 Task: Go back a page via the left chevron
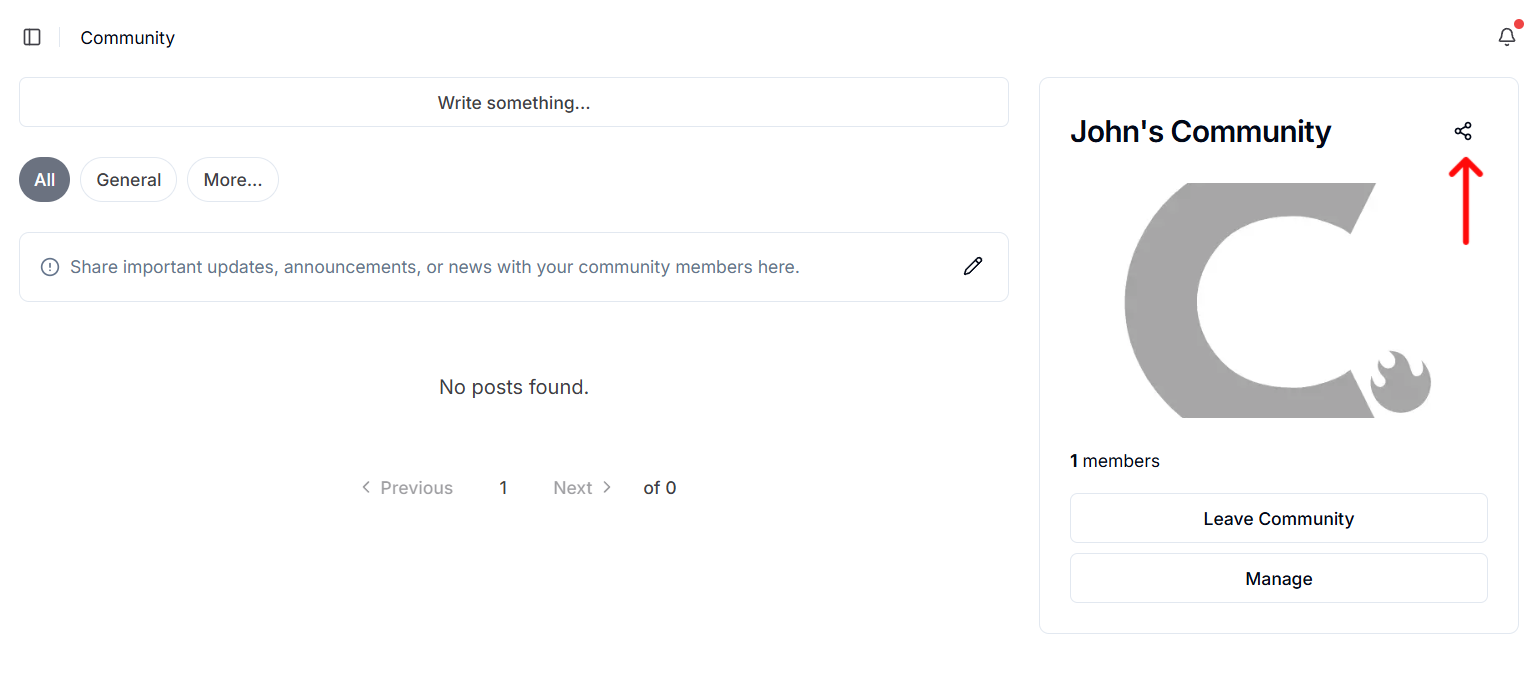(x=366, y=487)
